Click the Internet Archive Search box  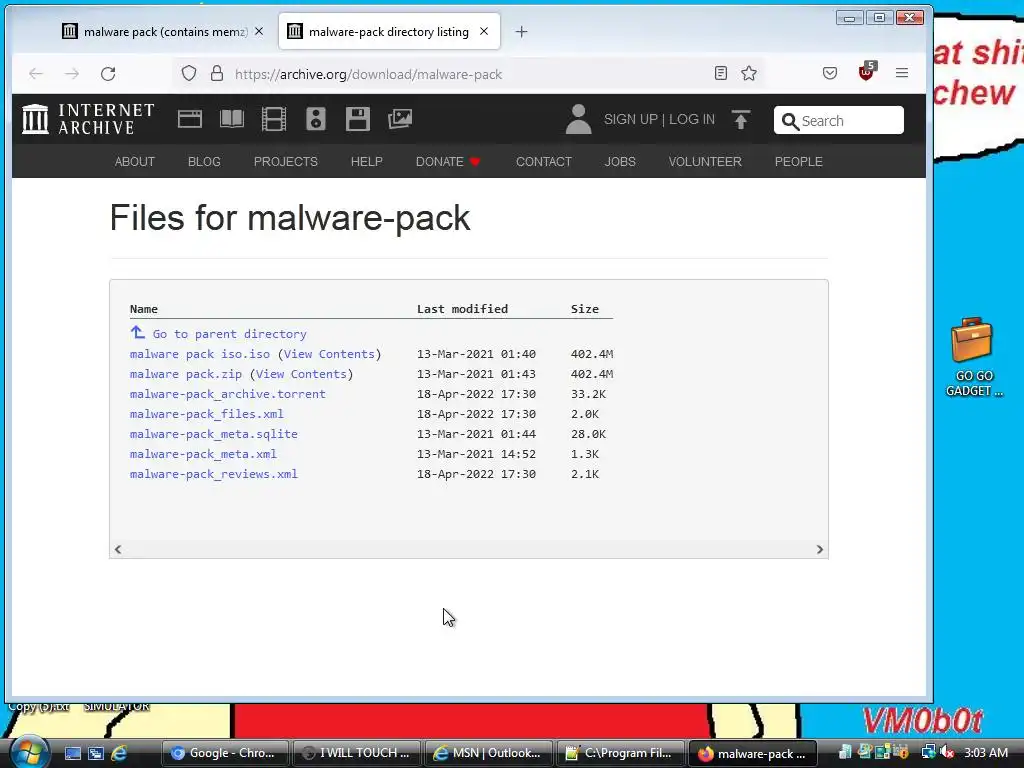click(839, 121)
